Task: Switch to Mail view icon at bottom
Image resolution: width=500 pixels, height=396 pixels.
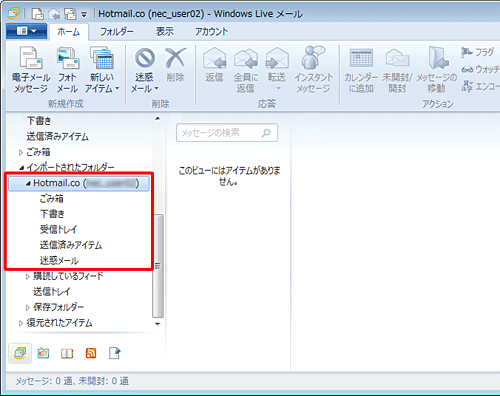Action: click(x=20, y=353)
